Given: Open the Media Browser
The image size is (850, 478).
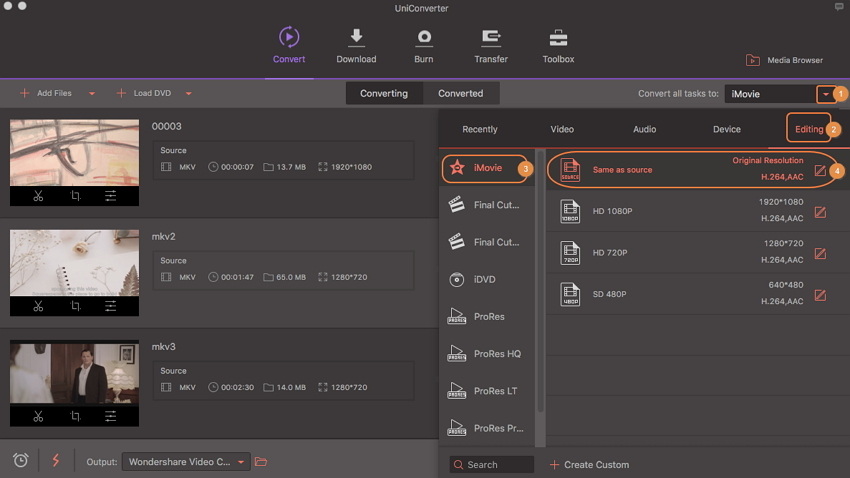Looking at the screenshot, I should click(784, 60).
